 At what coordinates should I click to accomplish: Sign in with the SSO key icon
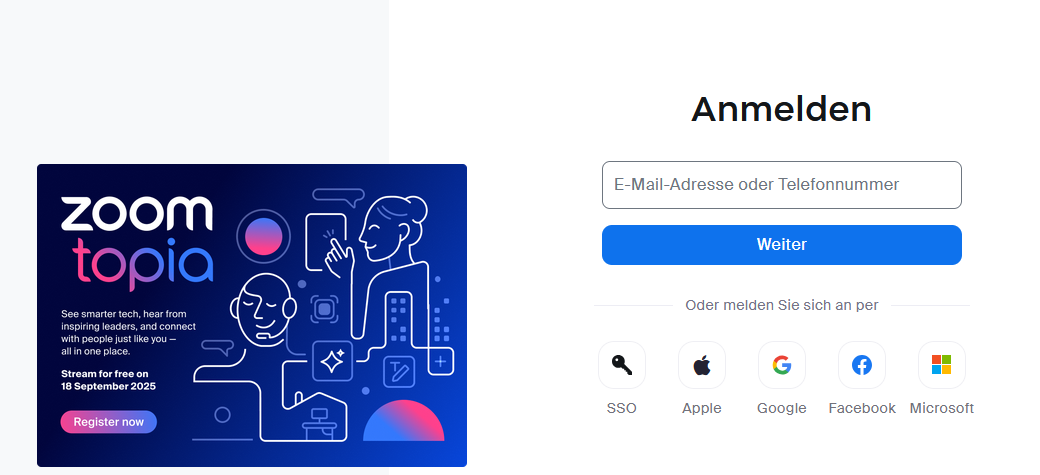[x=621, y=365]
